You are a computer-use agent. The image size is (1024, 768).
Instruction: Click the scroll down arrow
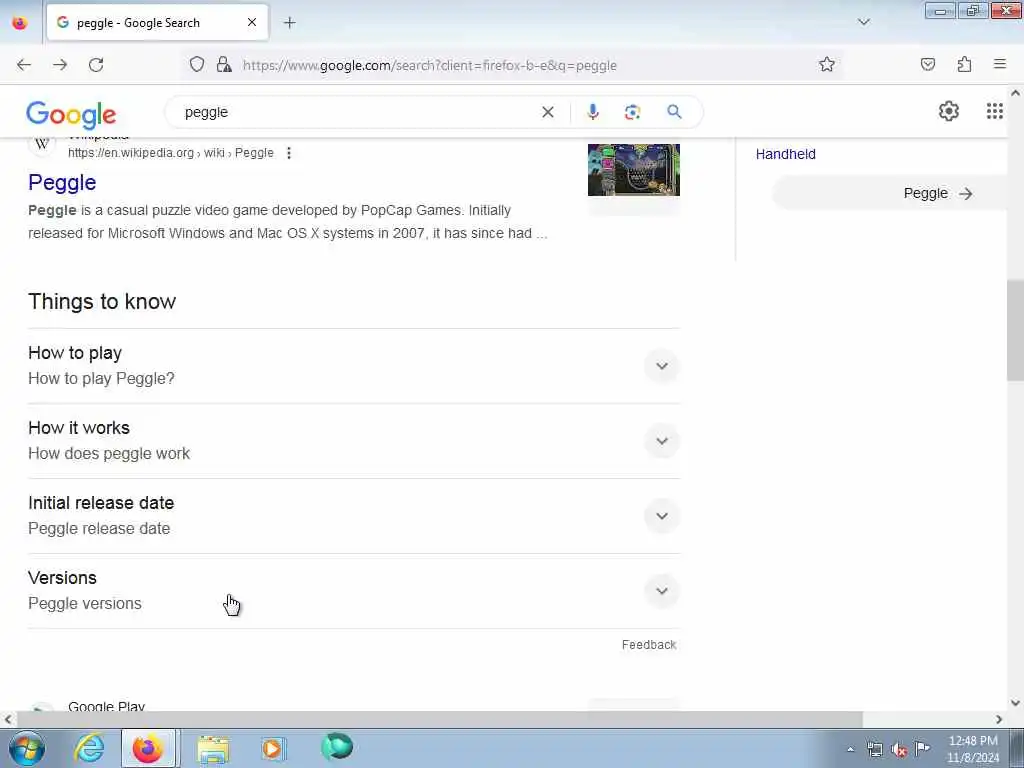[x=1015, y=703]
